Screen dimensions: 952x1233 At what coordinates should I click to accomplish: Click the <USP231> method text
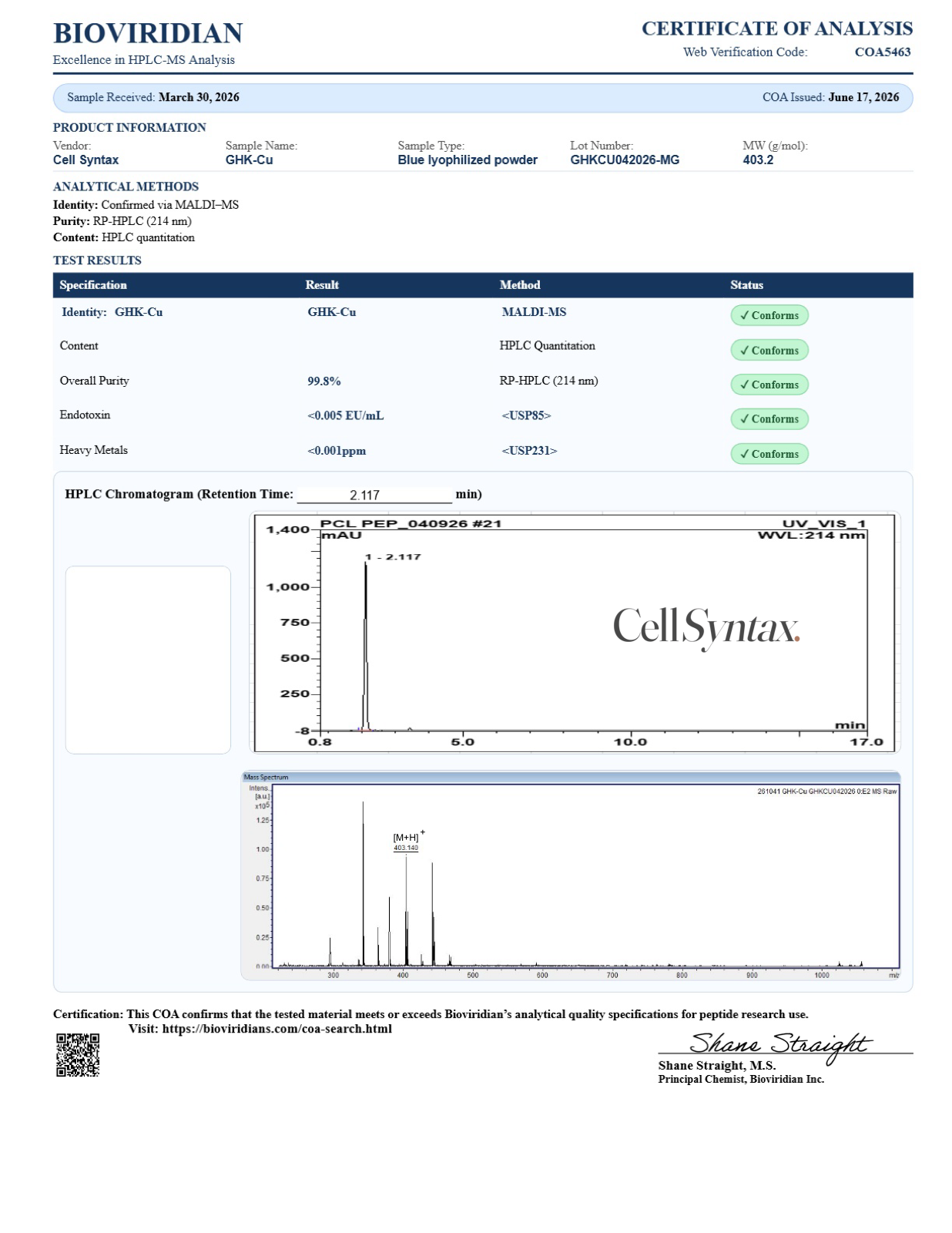[529, 451]
